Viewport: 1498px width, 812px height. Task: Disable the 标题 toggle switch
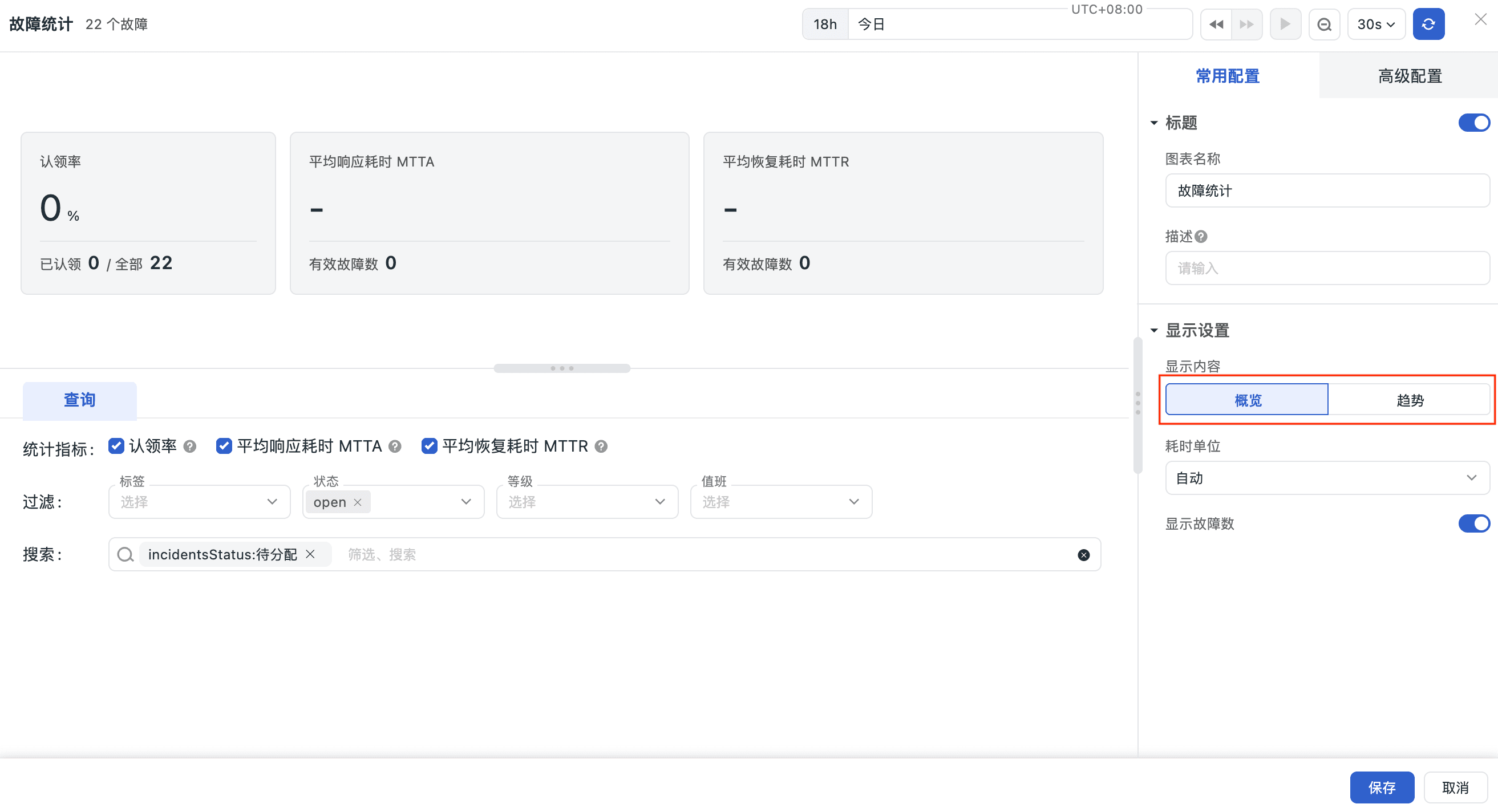1473,123
